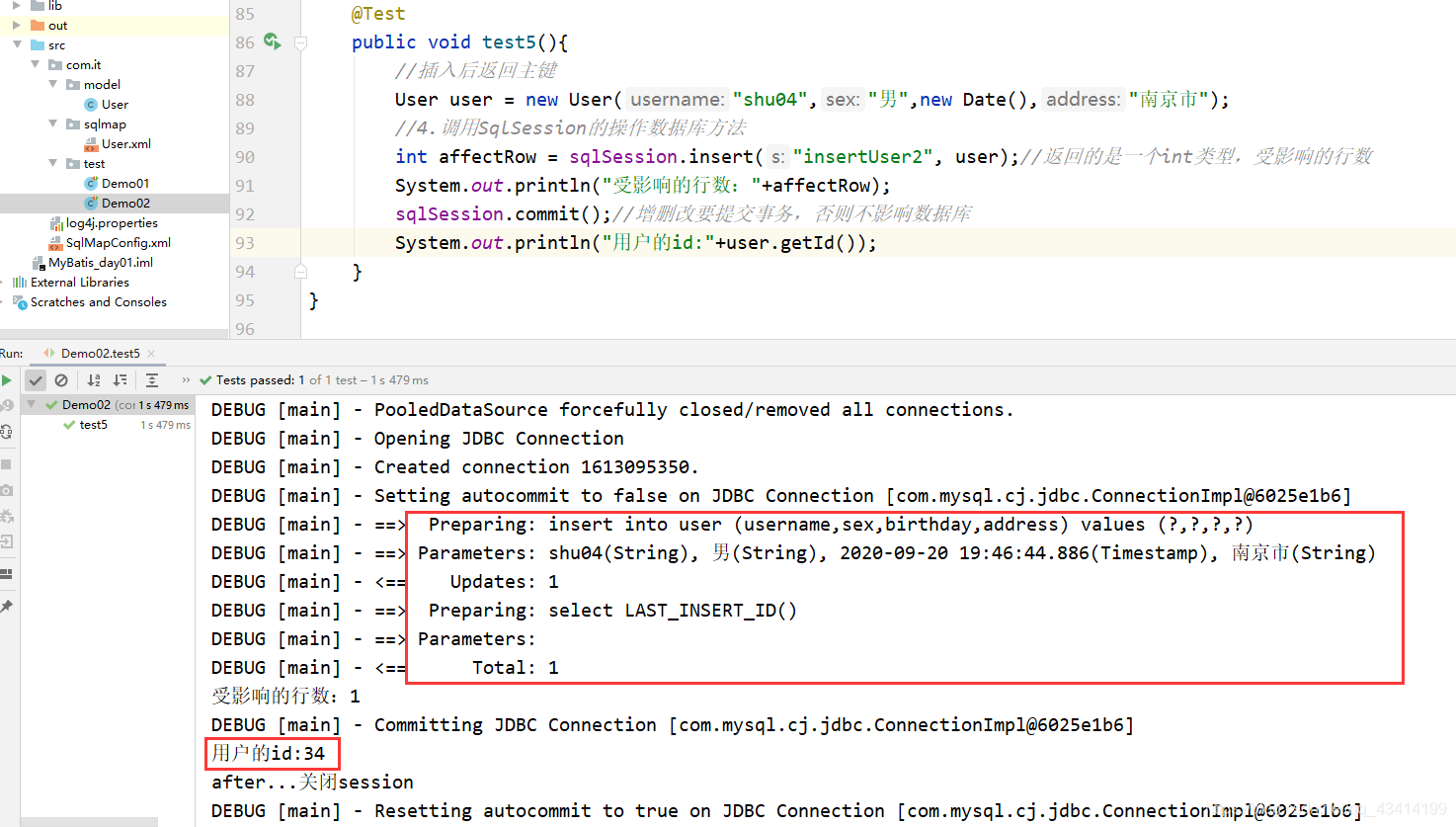Image resolution: width=1456 pixels, height=827 pixels.
Task: Click the Expand All tests icon
Action: click(x=152, y=380)
